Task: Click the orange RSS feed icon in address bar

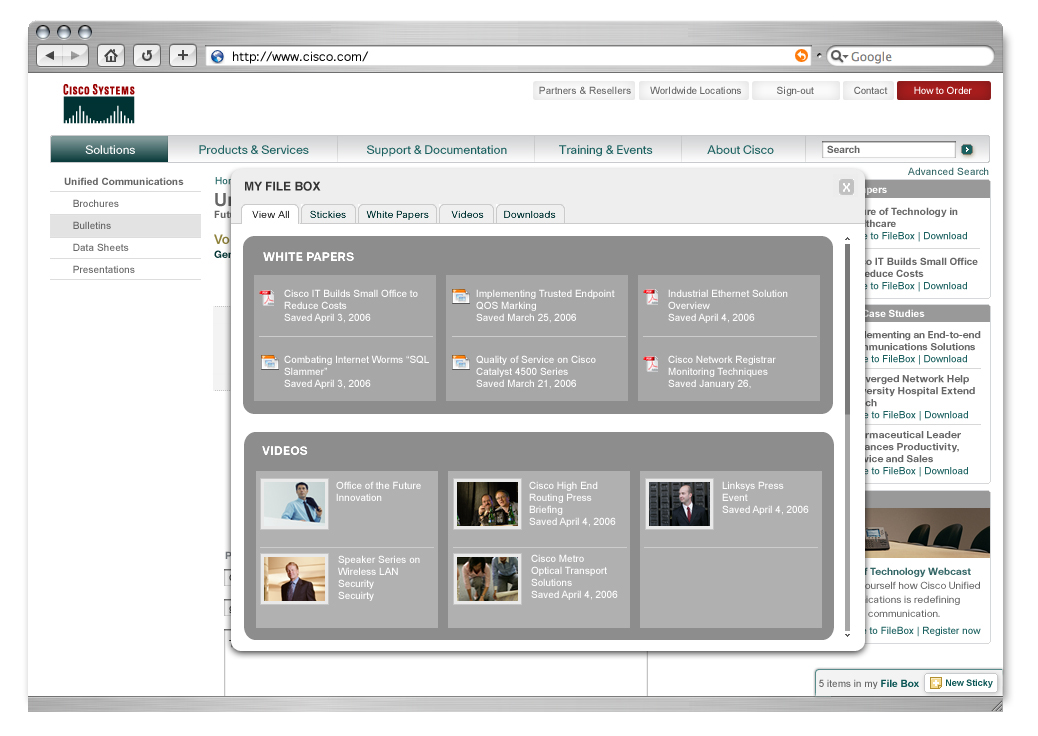Action: click(801, 56)
